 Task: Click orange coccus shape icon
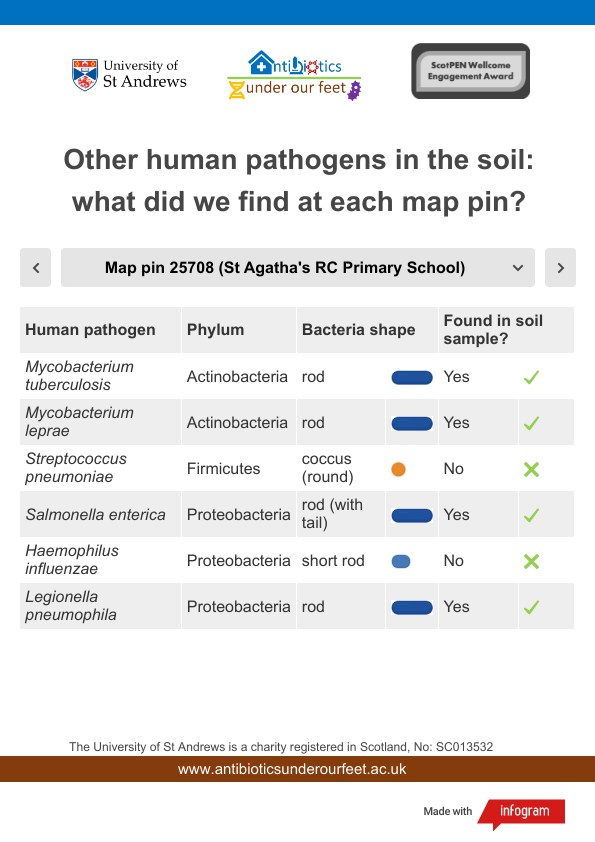coord(398,469)
